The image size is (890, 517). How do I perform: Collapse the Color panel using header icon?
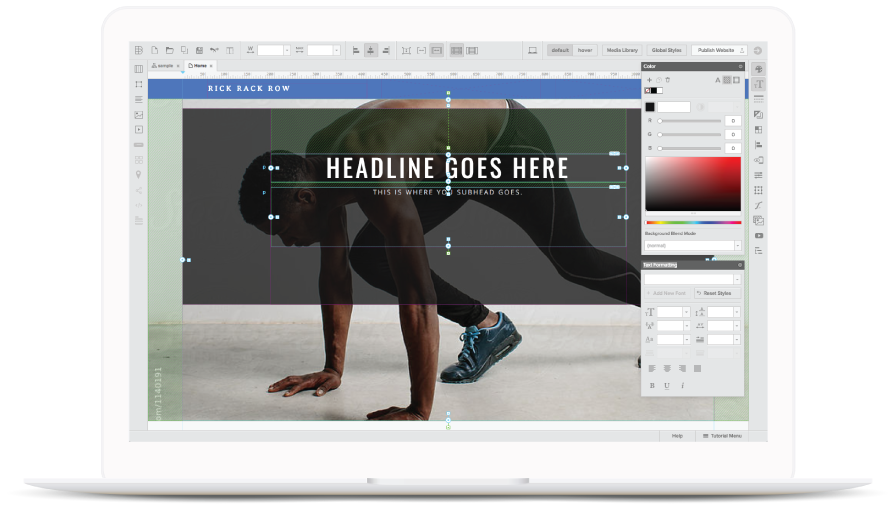point(740,66)
